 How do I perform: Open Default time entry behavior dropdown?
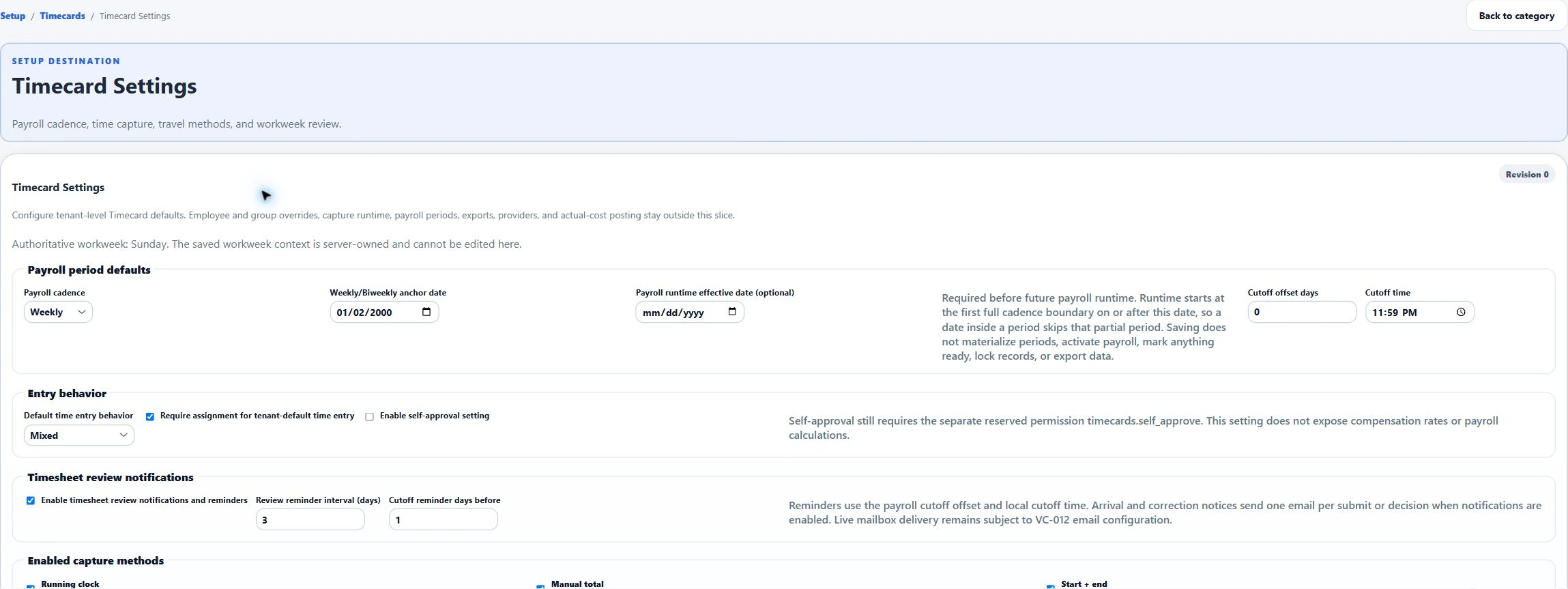[79, 435]
